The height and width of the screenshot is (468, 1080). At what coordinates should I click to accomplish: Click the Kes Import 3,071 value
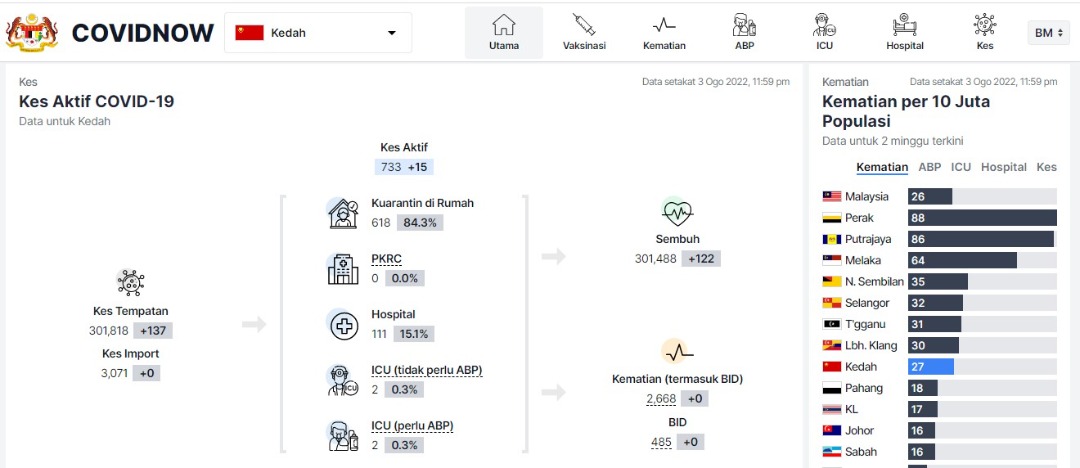[x=114, y=374]
